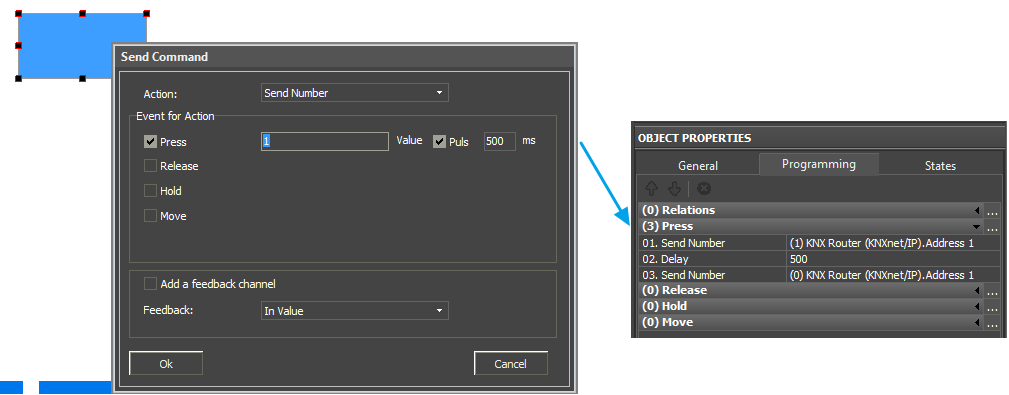This screenshot has width=1009, height=395.
Task: Uncheck the Puls checkbox
Action: click(440, 142)
